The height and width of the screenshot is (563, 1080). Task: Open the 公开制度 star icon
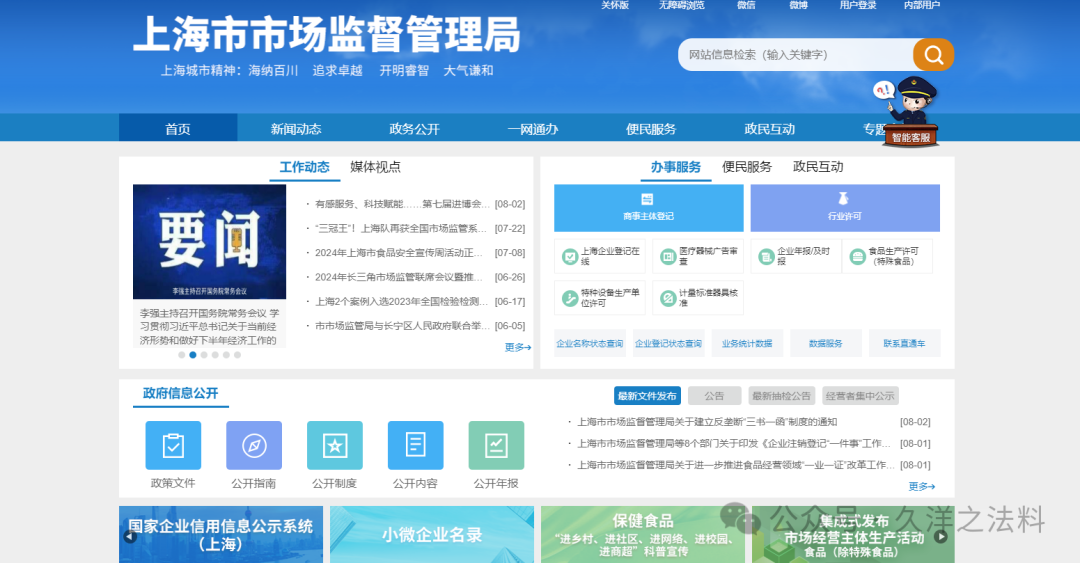point(334,445)
